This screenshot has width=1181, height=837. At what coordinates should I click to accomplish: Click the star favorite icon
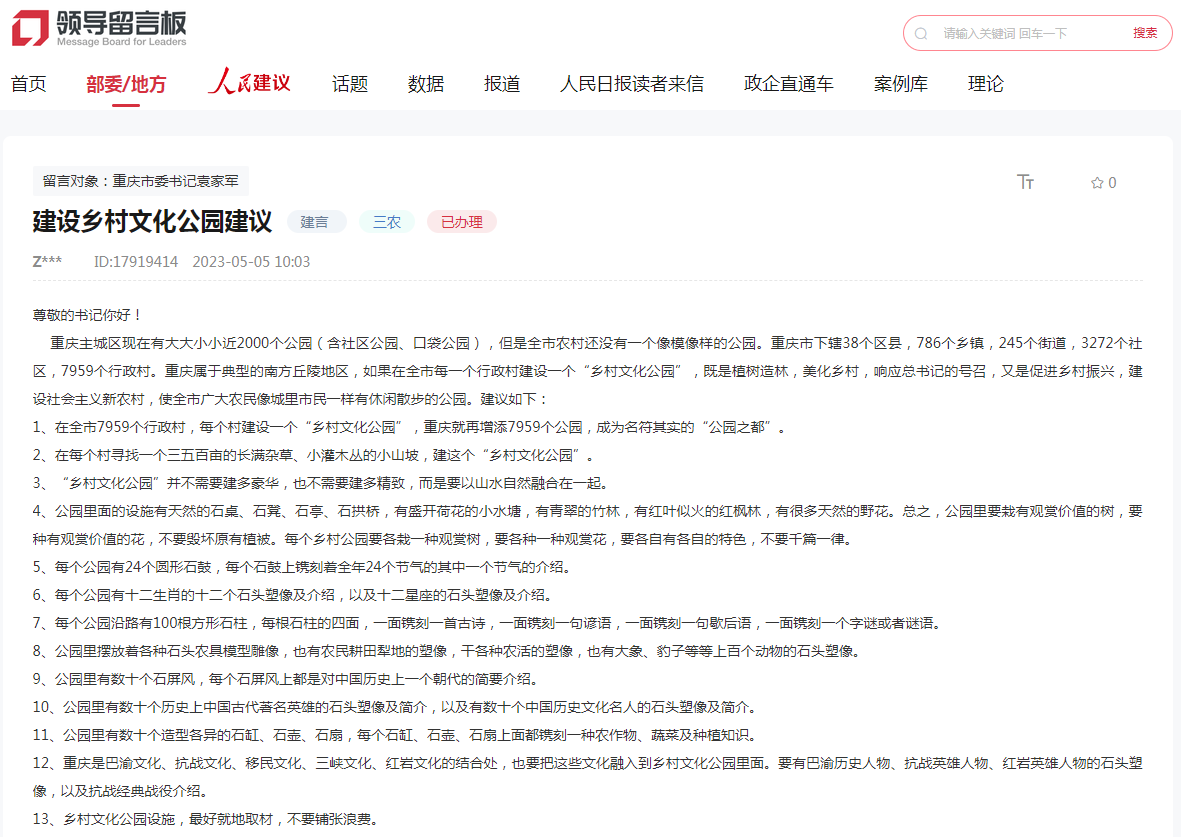pos(1097,183)
